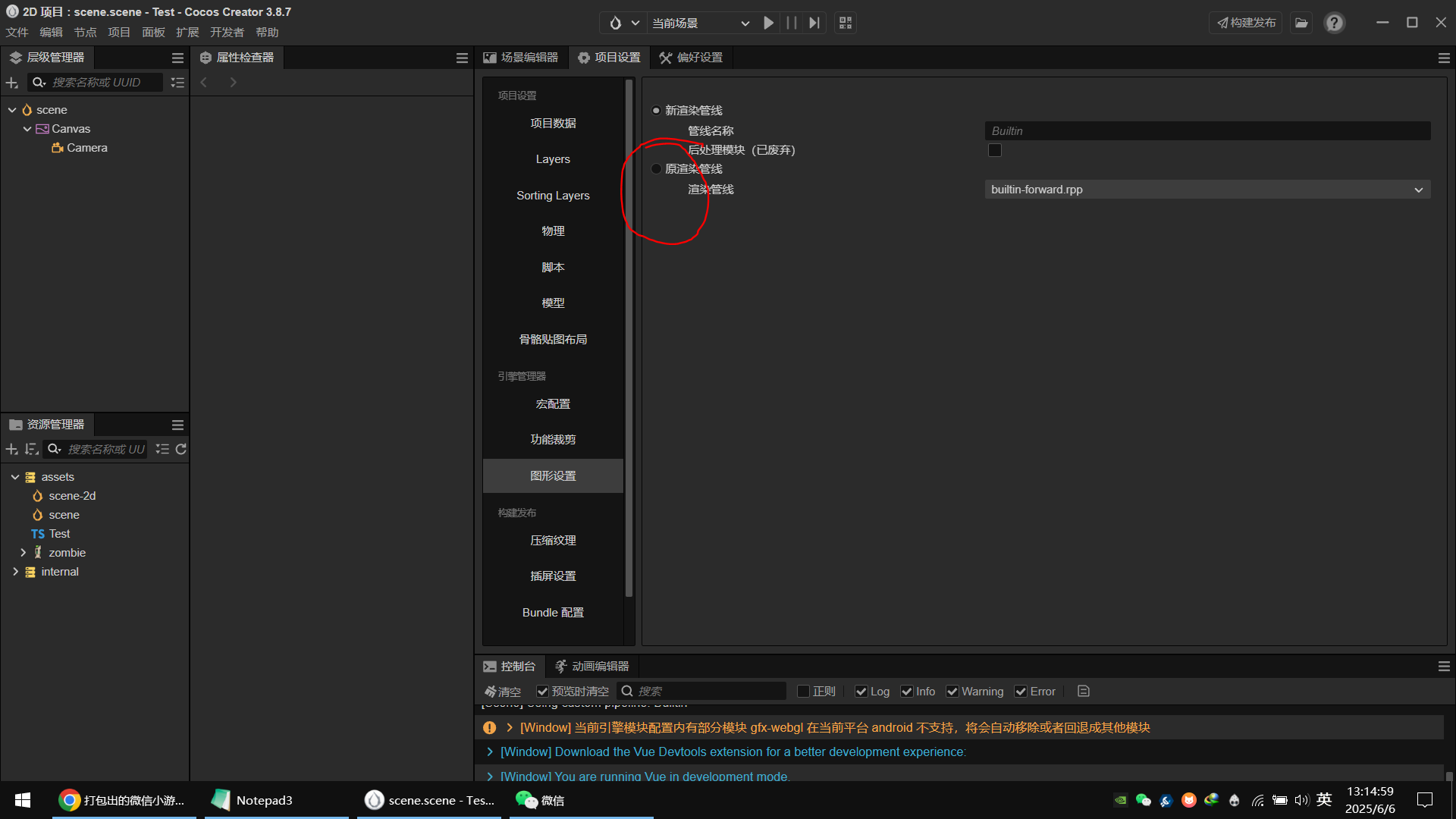Image resolution: width=1456 pixels, height=819 pixels.
Task: Open project folder icon in top bar
Action: click(1301, 23)
